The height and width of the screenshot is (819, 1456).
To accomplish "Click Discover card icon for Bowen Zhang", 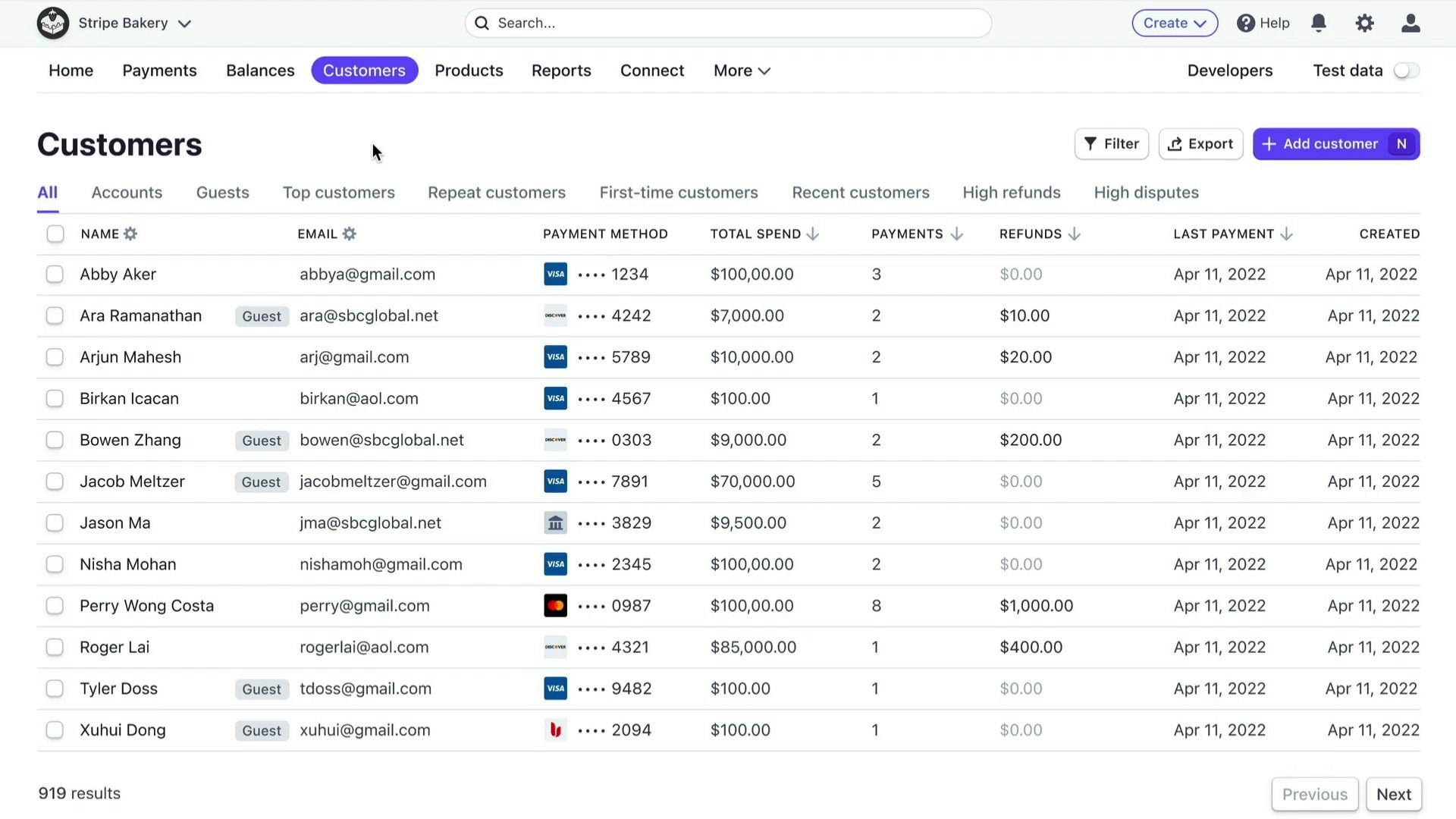I will point(555,440).
